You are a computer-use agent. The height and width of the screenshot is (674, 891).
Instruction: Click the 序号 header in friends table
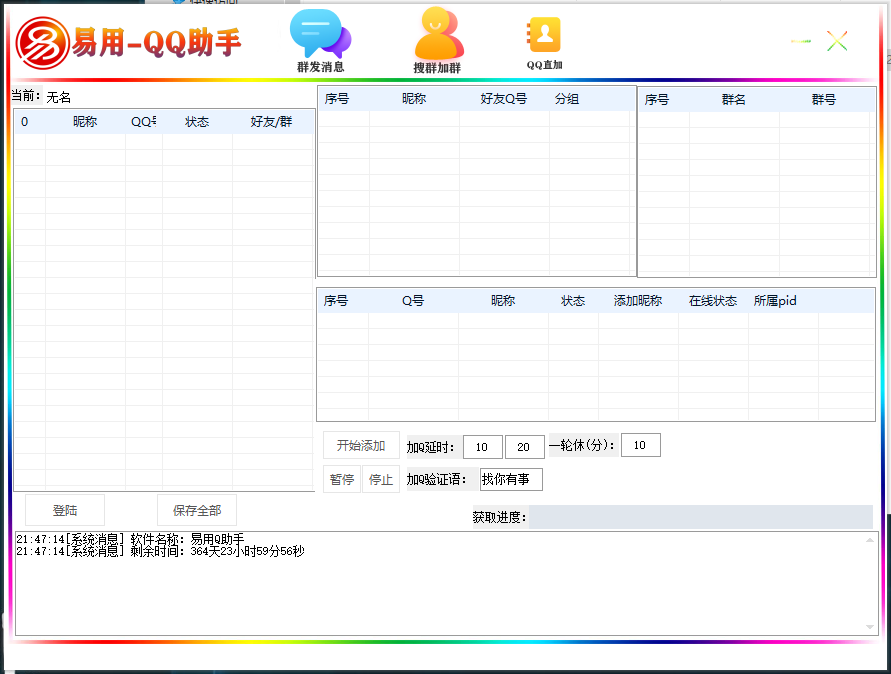tap(336, 99)
